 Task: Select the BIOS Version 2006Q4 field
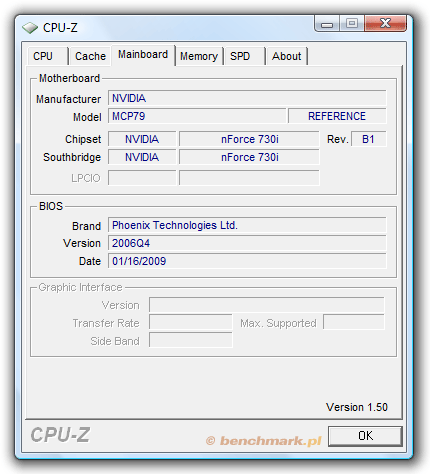247,243
